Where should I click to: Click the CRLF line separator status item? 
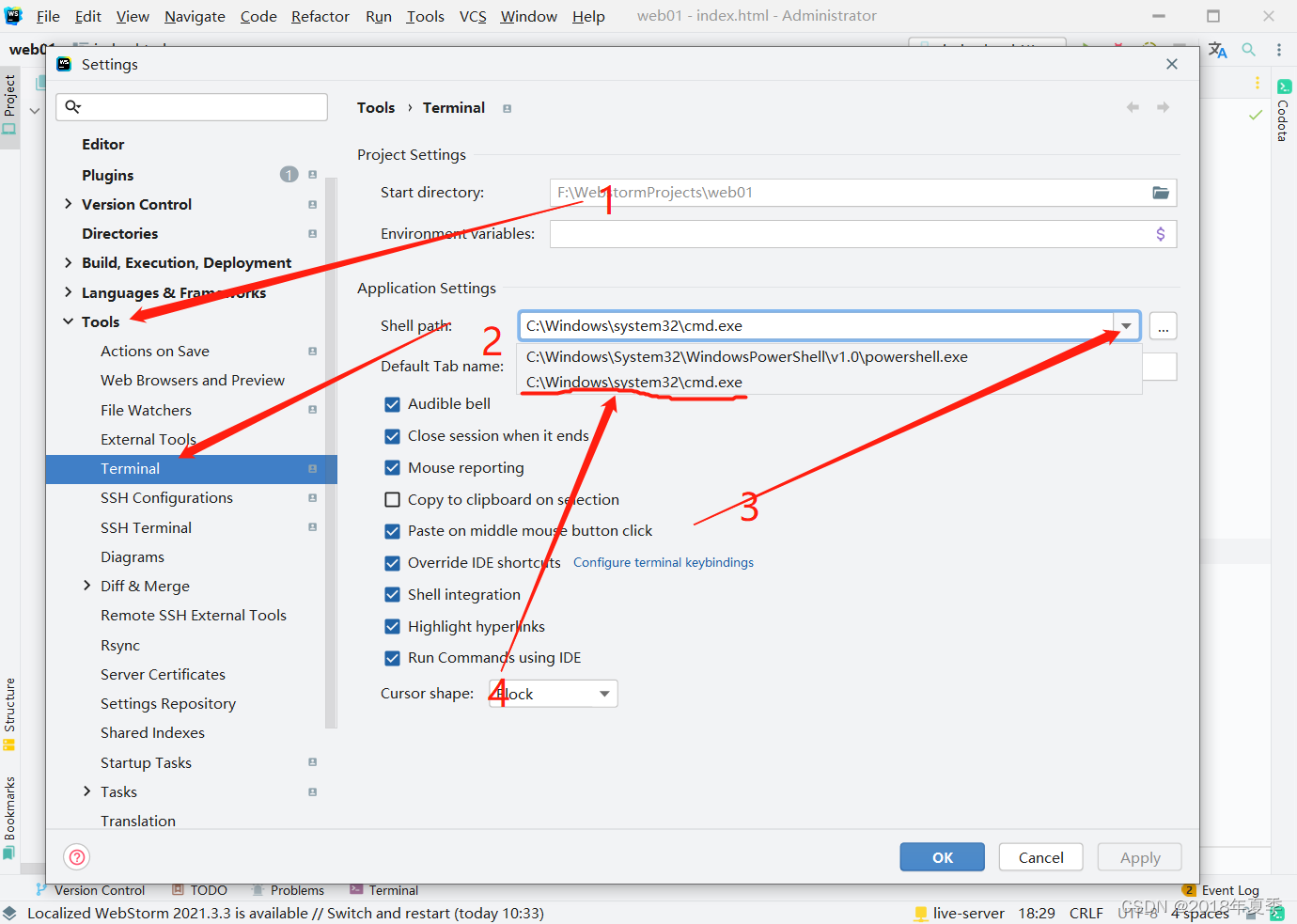click(x=1086, y=913)
